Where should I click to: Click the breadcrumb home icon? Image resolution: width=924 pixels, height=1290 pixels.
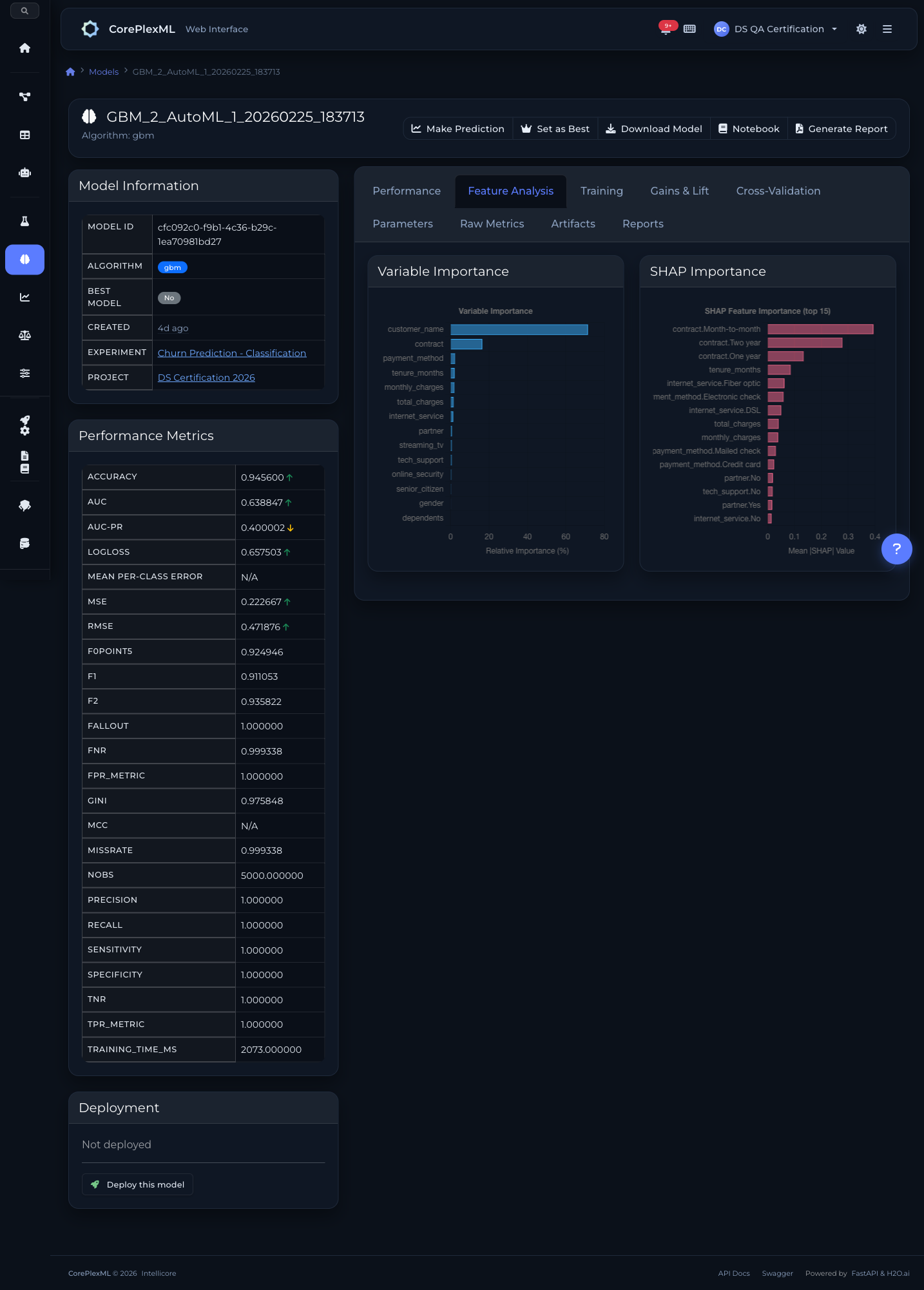70,72
